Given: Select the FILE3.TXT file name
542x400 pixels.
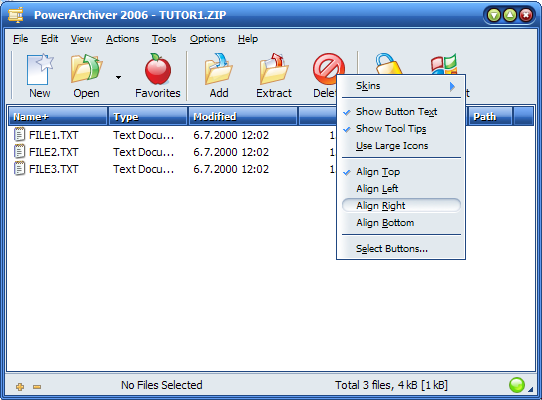Looking at the screenshot, I should [x=54, y=169].
